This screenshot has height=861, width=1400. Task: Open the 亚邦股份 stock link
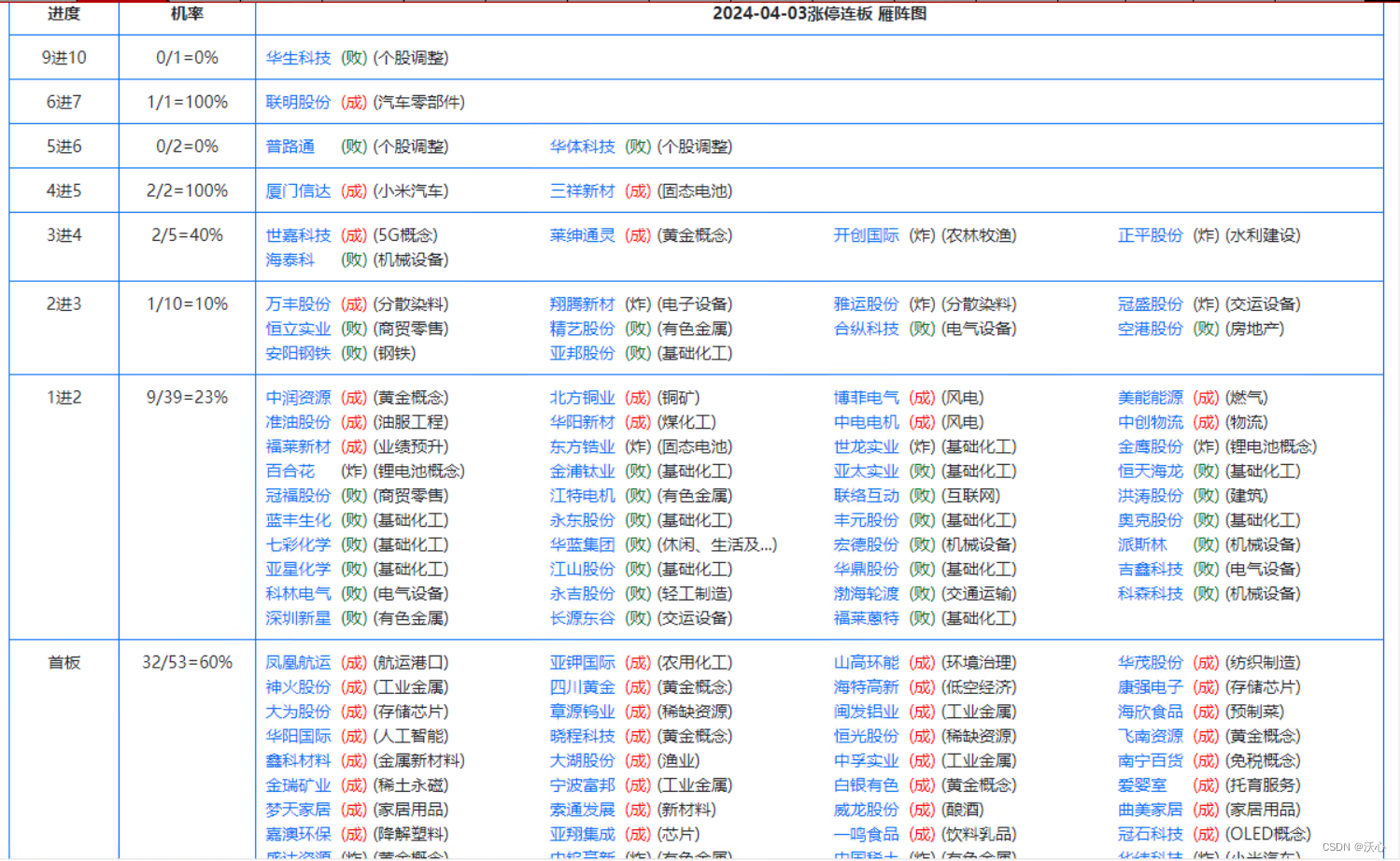click(582, 353)
